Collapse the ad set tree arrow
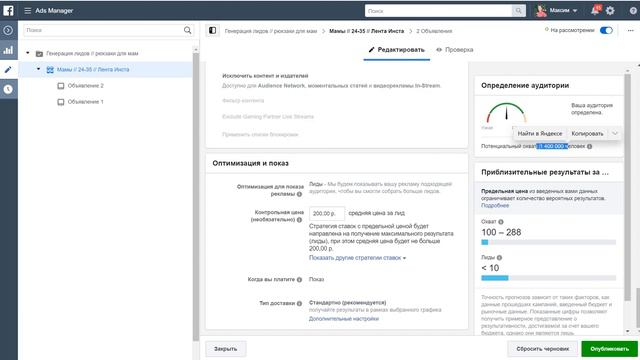 38,69
